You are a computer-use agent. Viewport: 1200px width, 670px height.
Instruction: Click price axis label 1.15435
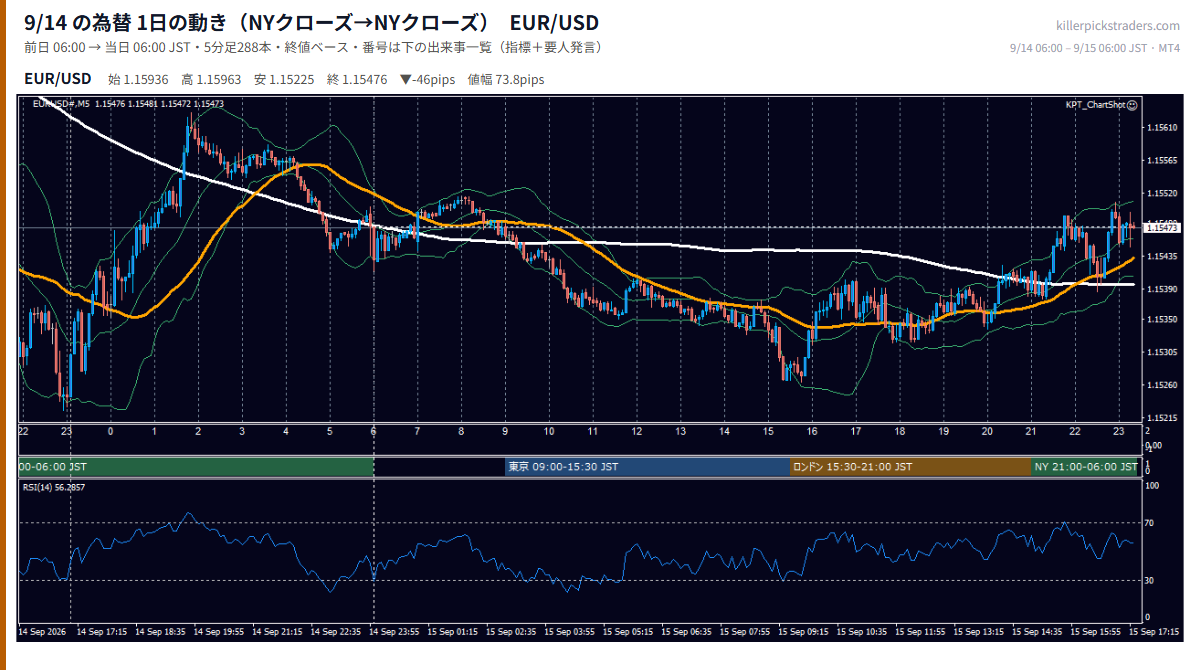[x=1161, y=257]
